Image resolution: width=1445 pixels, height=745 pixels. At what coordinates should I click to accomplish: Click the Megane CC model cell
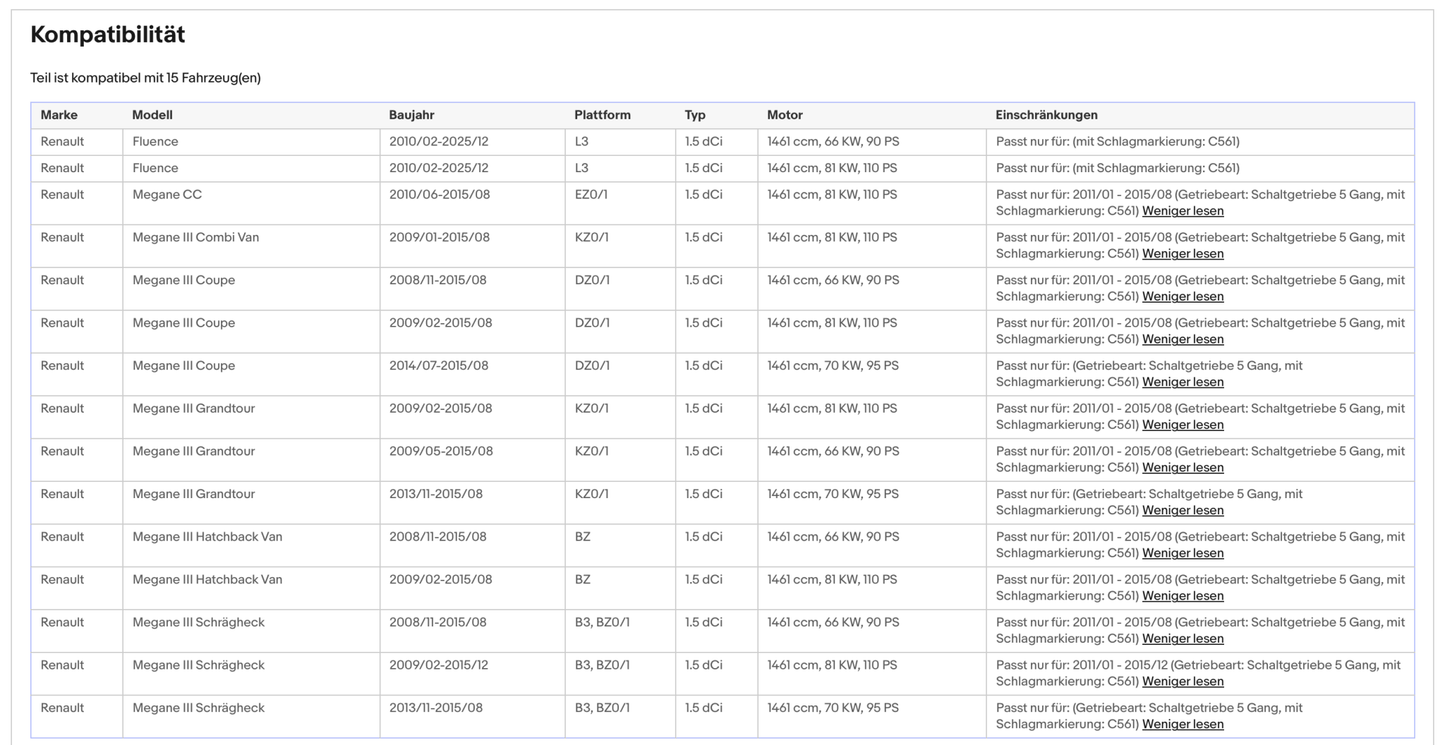(x=167, y=195)
